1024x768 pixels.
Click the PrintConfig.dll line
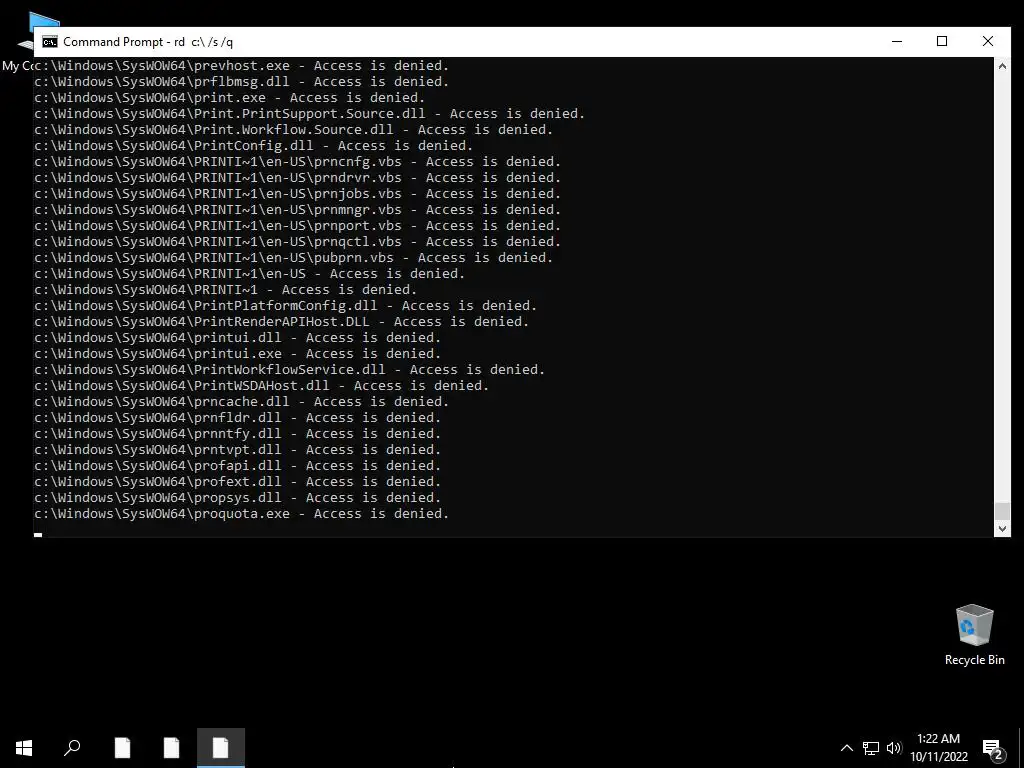point(253,146)
